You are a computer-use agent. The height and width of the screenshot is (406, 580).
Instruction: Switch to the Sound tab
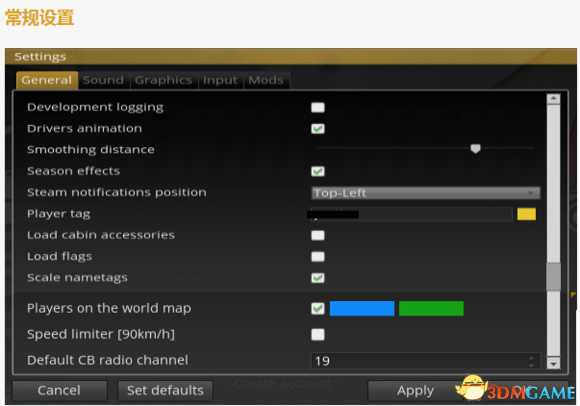[103, 80]
